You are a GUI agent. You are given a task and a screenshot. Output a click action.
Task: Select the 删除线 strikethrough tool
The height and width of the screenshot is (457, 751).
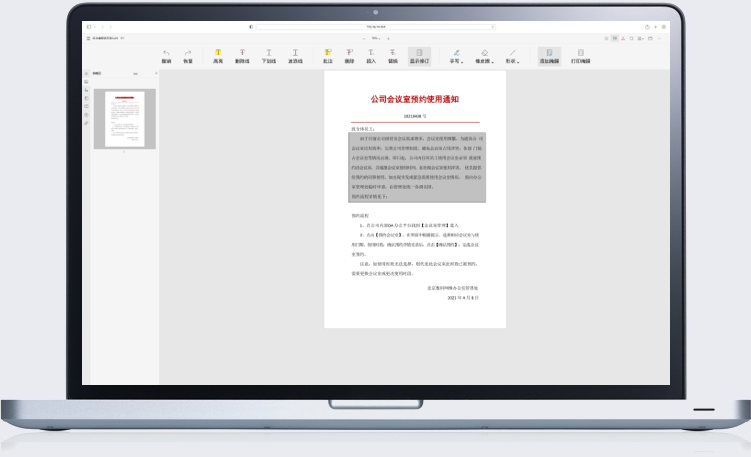[242, 55]
